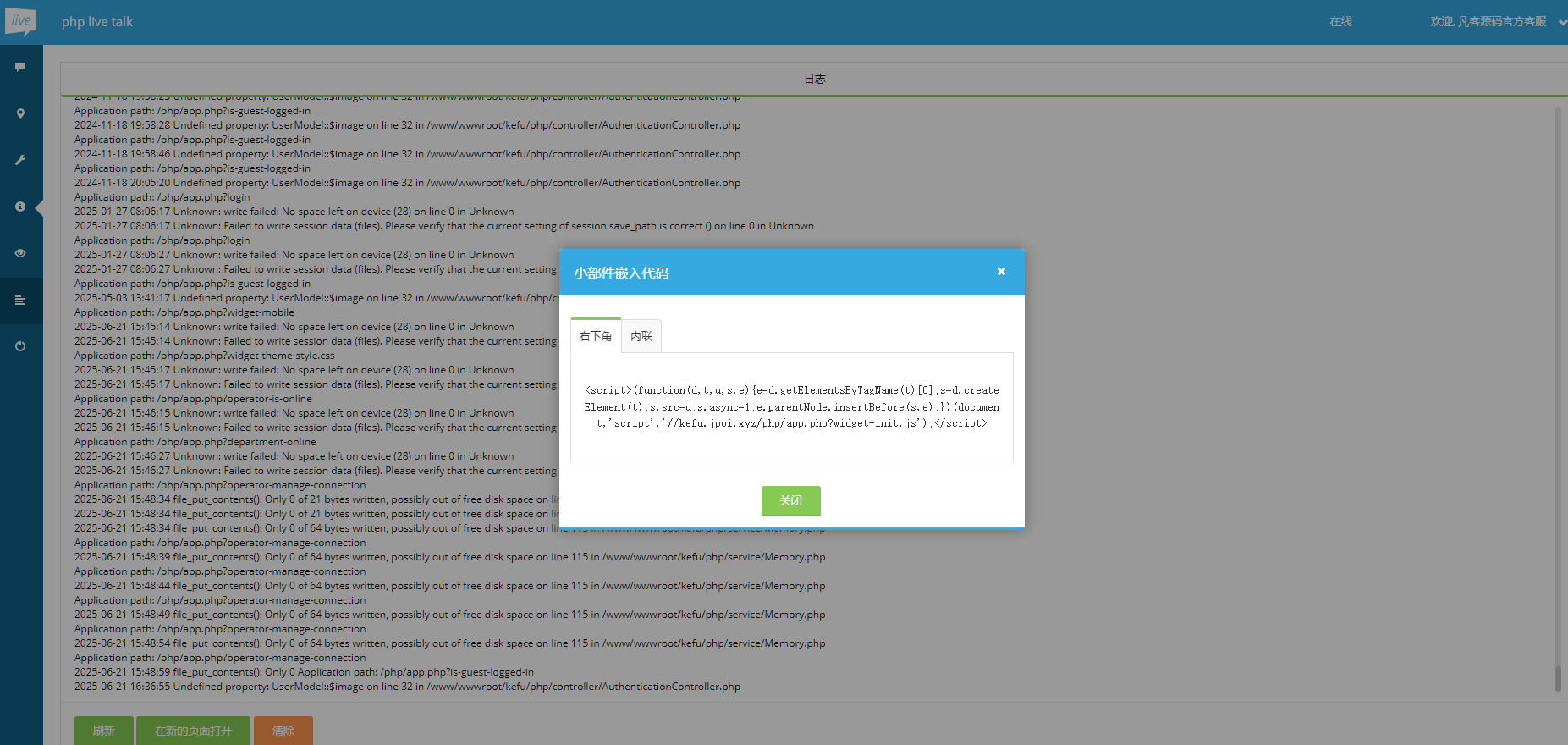Open the chat bubble sidebar icon
This screenshot has width=1568, height=745.
click(20, 67)
